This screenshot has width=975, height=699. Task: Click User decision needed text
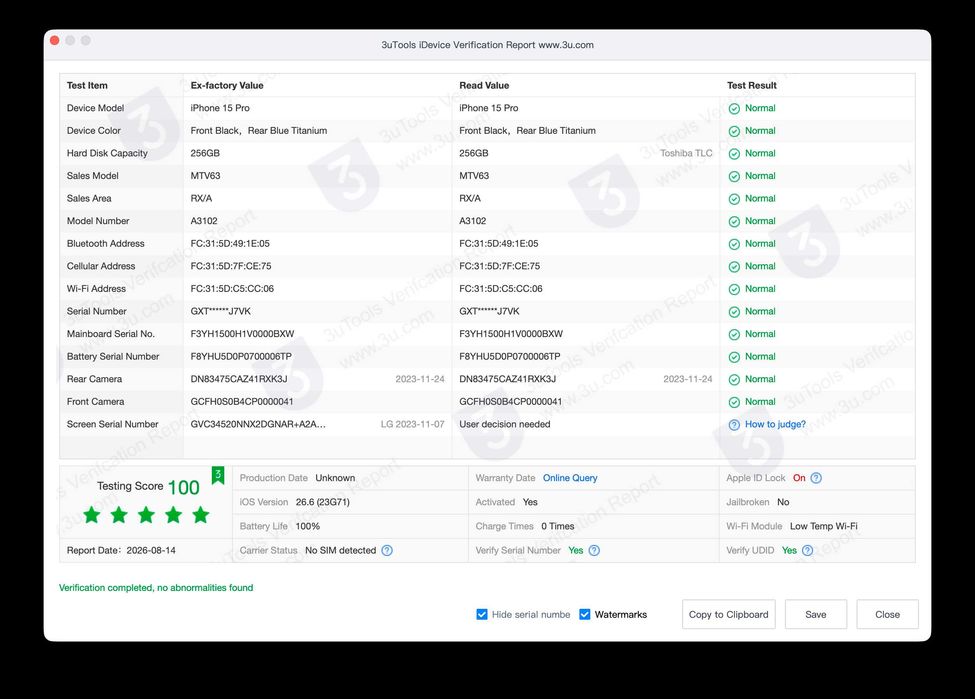[504, 424]
